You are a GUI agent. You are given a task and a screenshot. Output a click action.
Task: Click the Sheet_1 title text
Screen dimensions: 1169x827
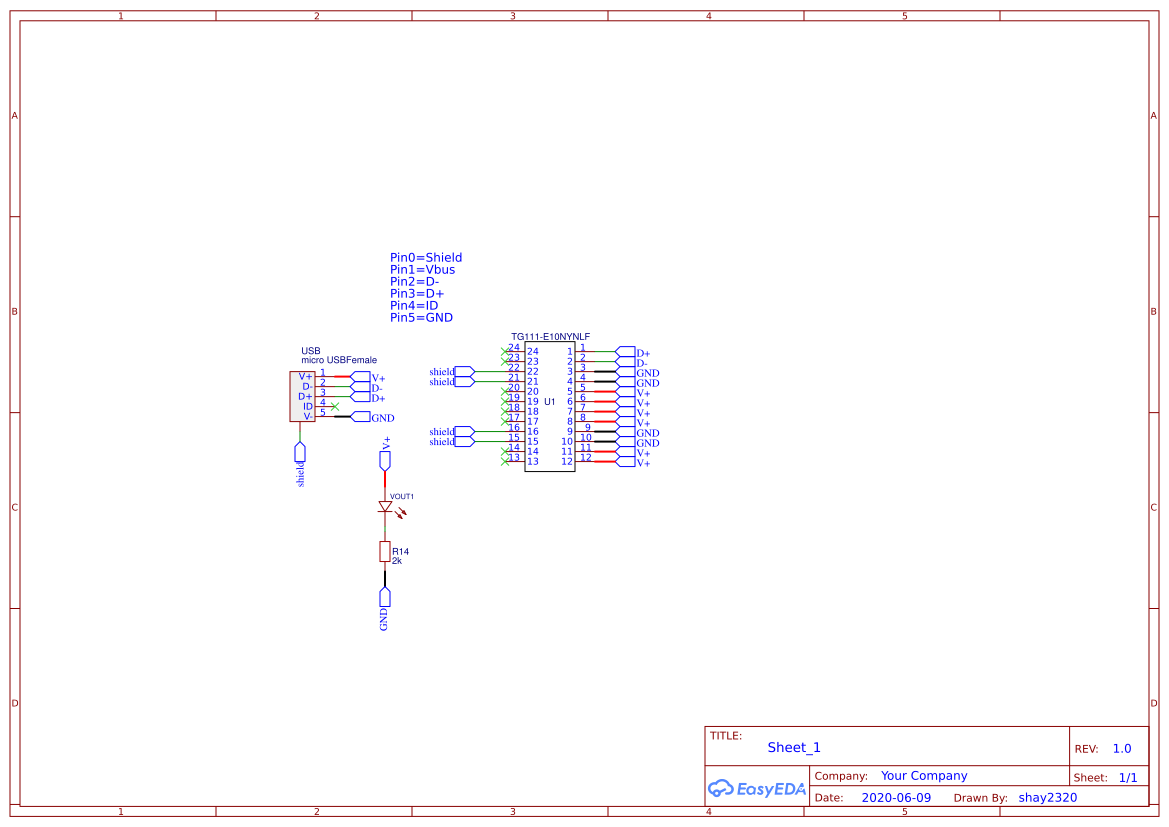(x=793, y=747)
